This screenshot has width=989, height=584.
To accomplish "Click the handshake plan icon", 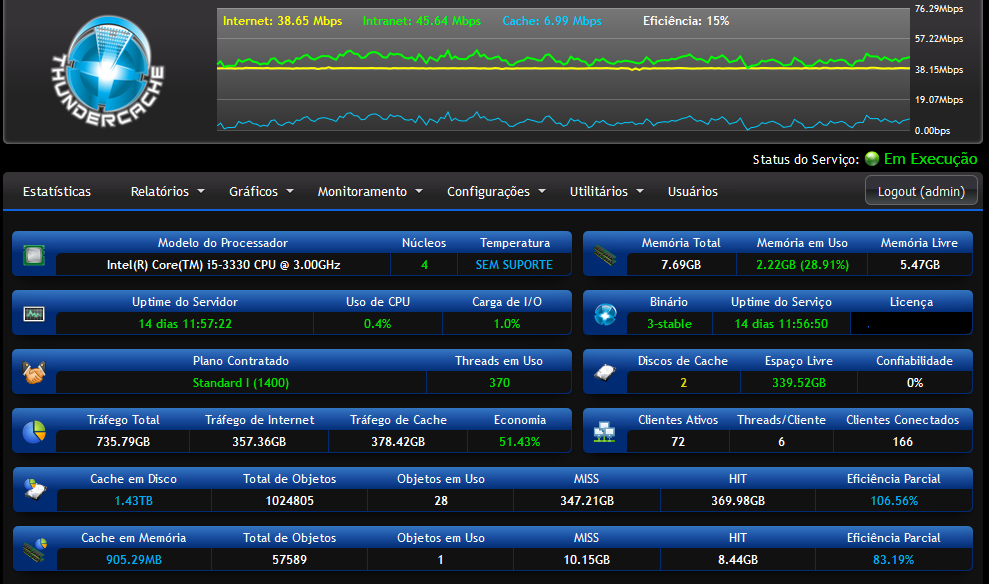I will coord(34,373).
